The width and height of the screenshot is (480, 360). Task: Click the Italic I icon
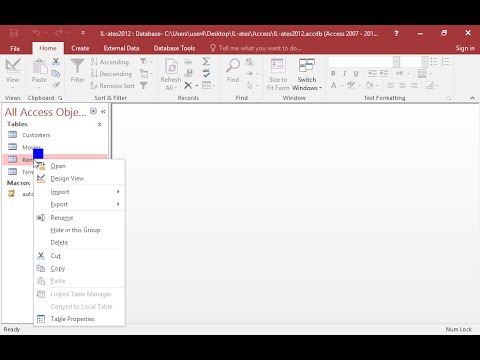tap(344, 73)
